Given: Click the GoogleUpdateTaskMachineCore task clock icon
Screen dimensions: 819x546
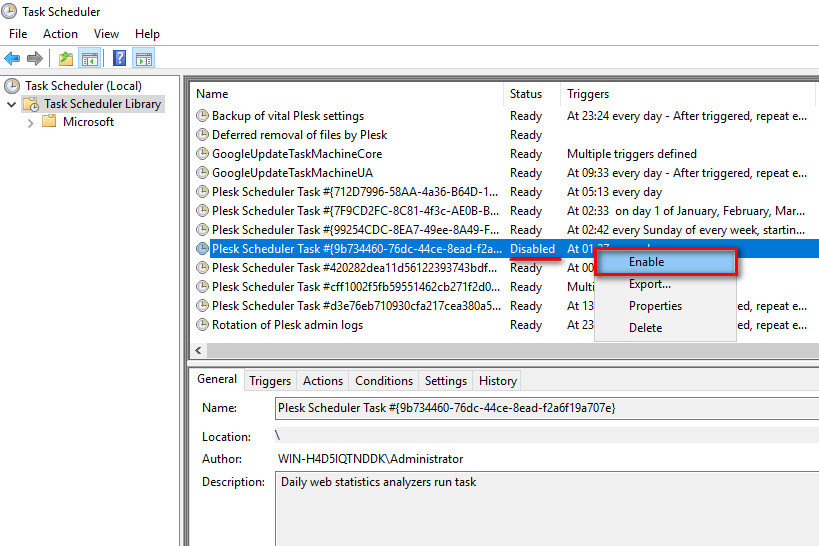Looking at the screenshot, I should [203, 154].
